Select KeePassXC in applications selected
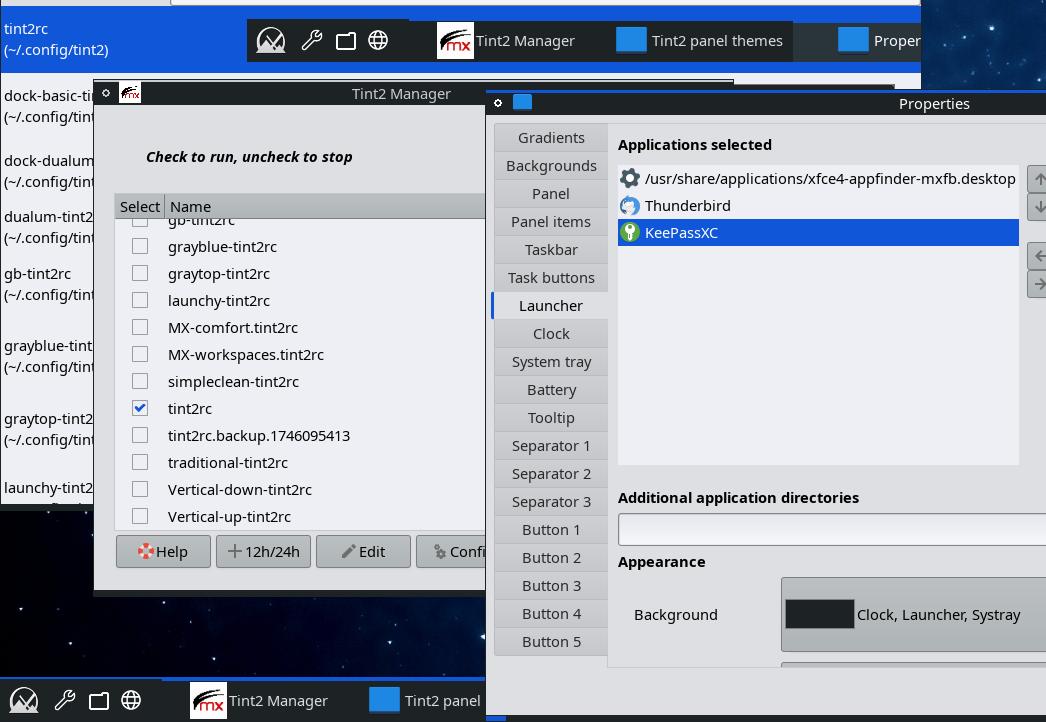 click(818, 232)
